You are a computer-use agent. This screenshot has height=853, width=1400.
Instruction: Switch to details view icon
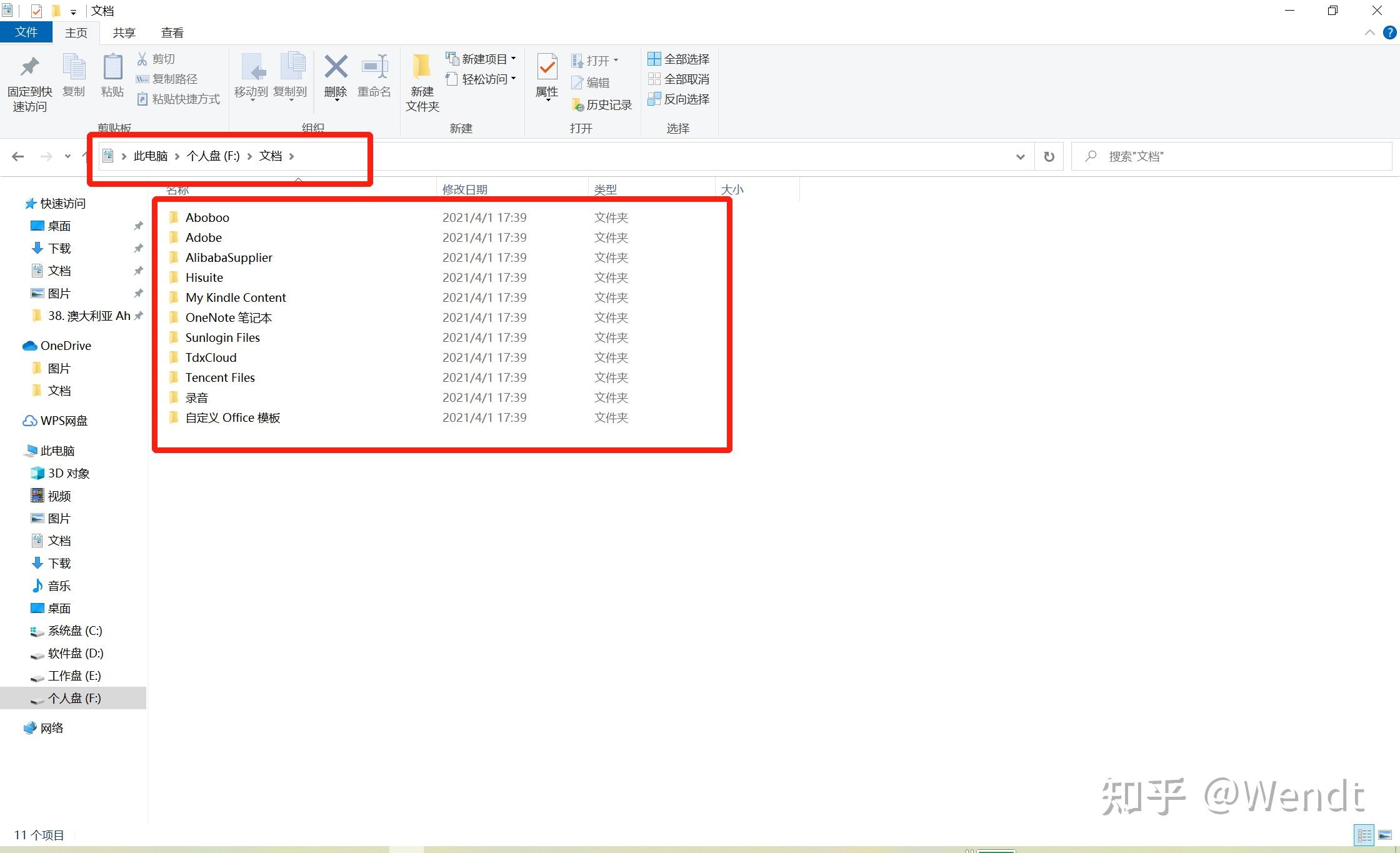pos(1364,835)
